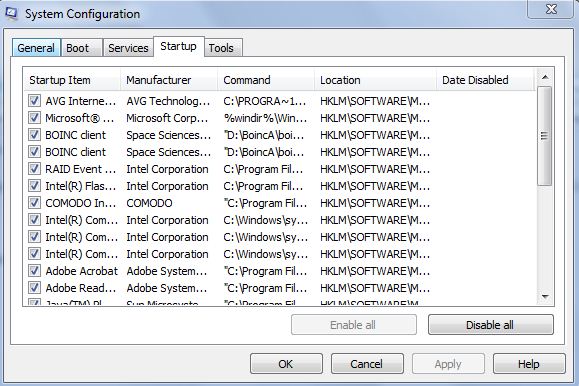
Task: Switch to the General tab
Action: click(36, 48)
